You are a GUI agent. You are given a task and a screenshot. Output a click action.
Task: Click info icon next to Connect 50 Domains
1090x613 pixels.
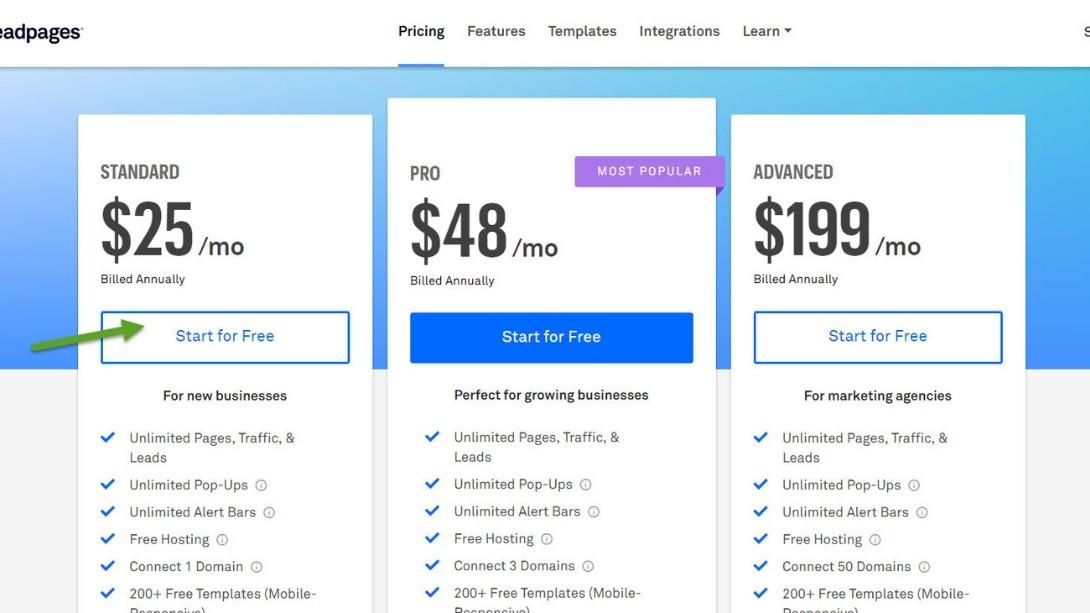(924, 567)
